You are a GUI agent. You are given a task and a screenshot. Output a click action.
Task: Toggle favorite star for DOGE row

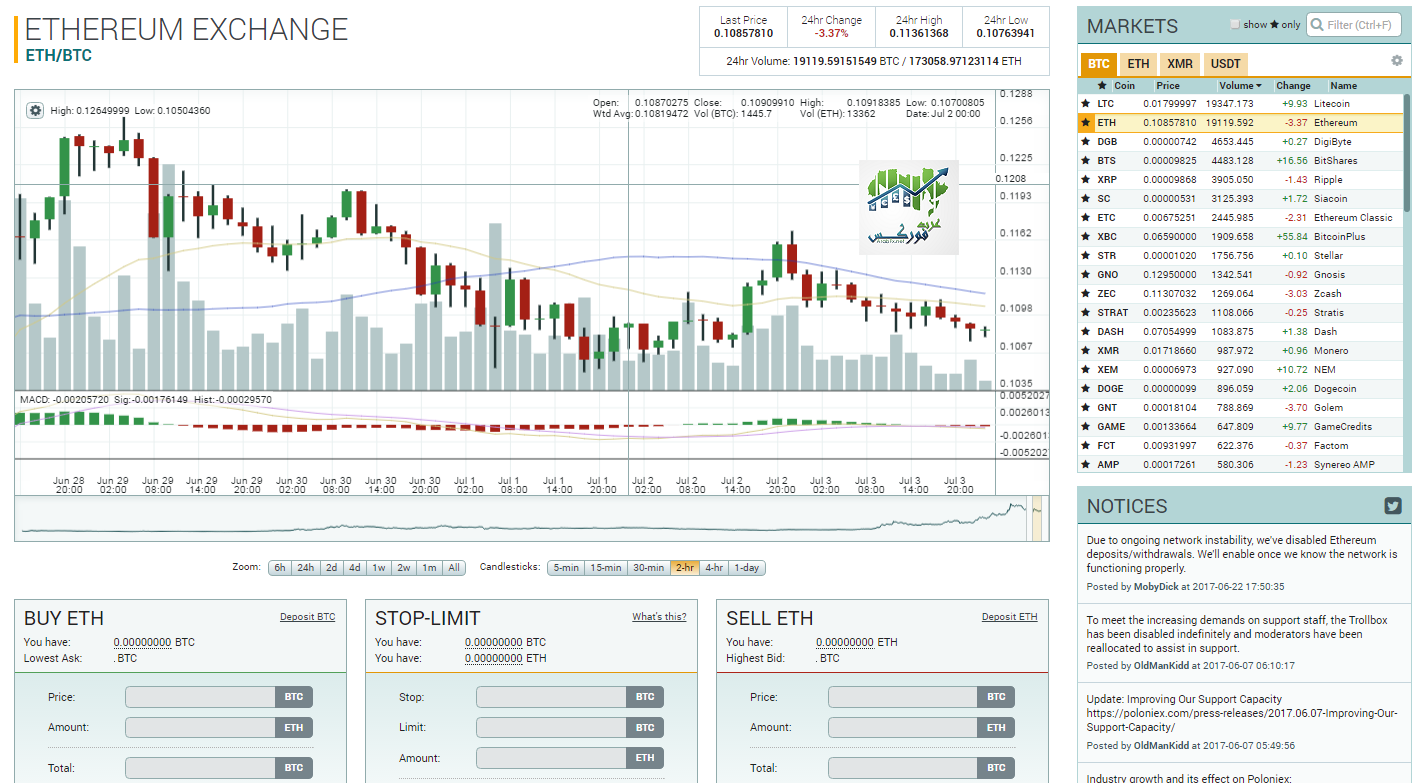pos(1085,388)
